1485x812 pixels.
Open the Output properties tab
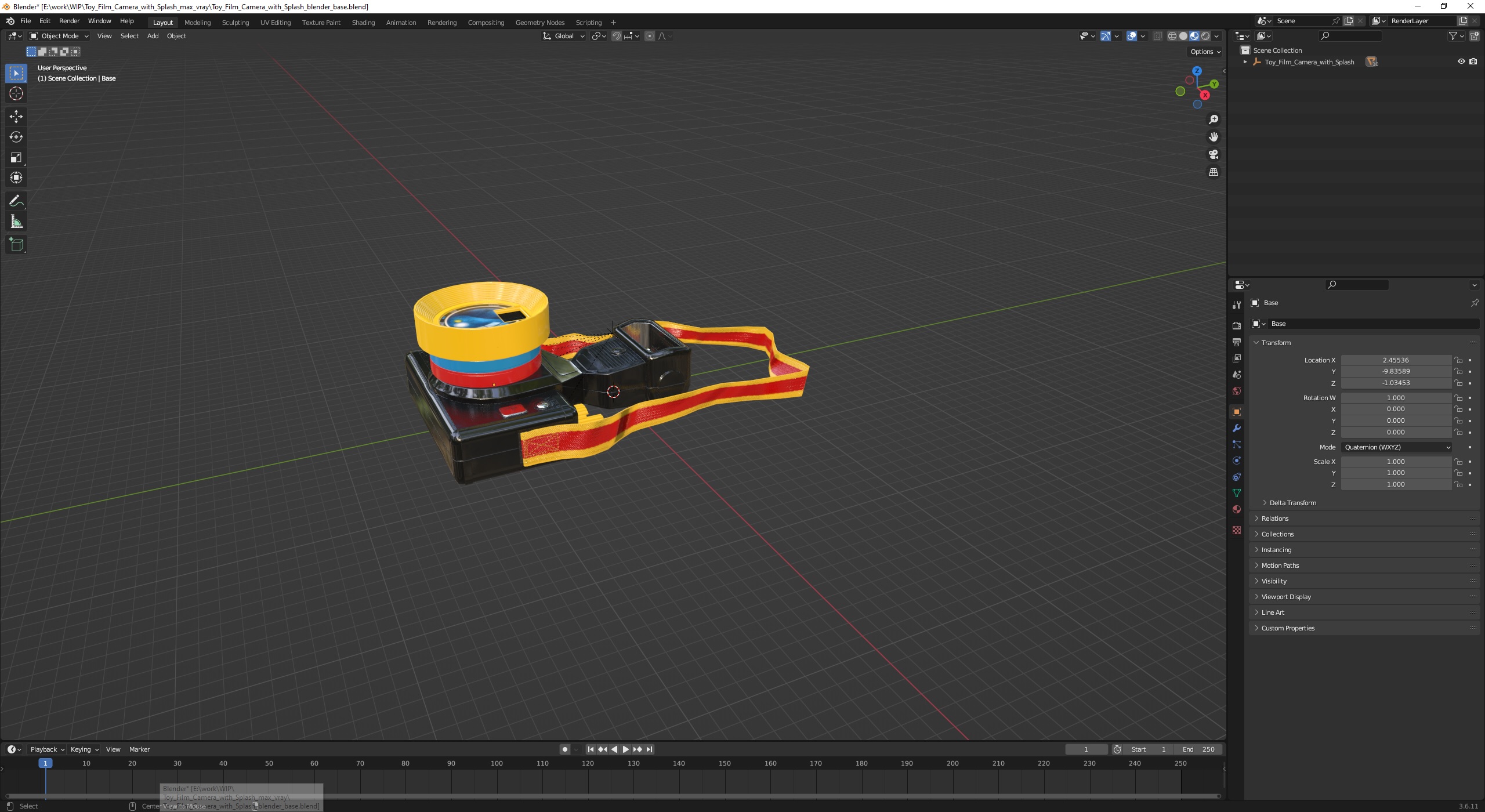(x=1237, y=342)
